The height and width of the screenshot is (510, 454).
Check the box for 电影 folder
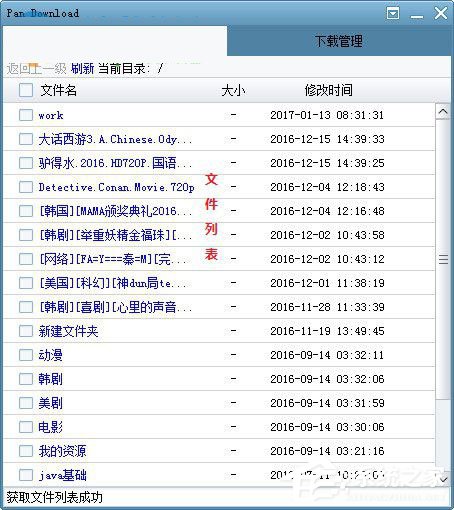[x=26, y=427]
